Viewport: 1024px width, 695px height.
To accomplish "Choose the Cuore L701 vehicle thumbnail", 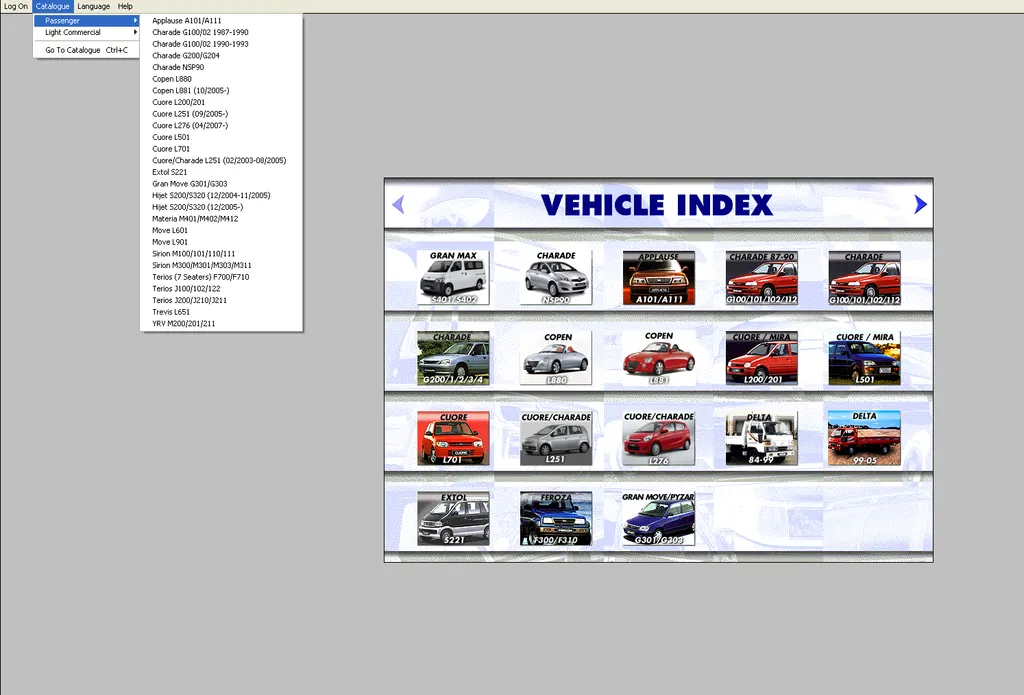I will click(x=453, y=438).
